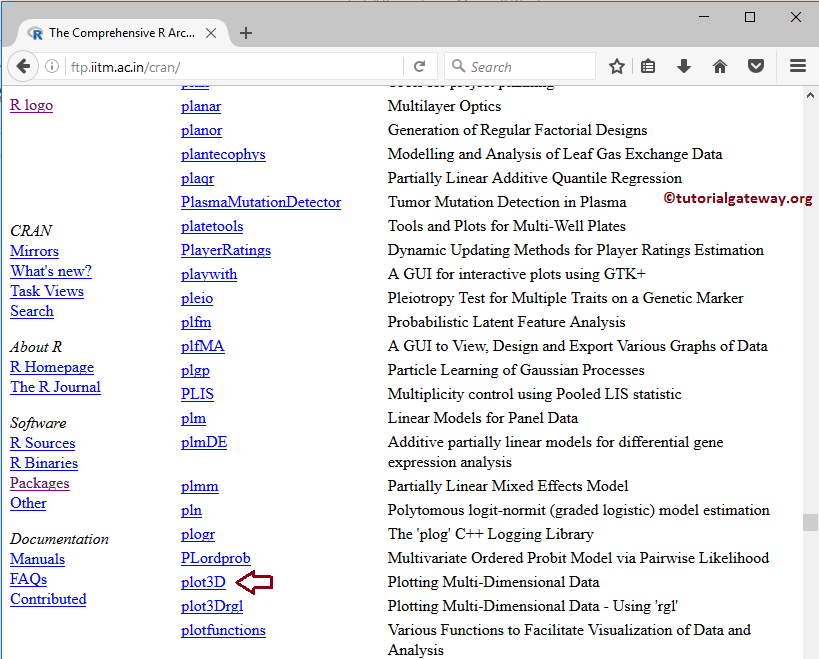Bookmark this page with the star icon
Image resolution: width=819 pixels, height=659 pixels.
point(617,67)
